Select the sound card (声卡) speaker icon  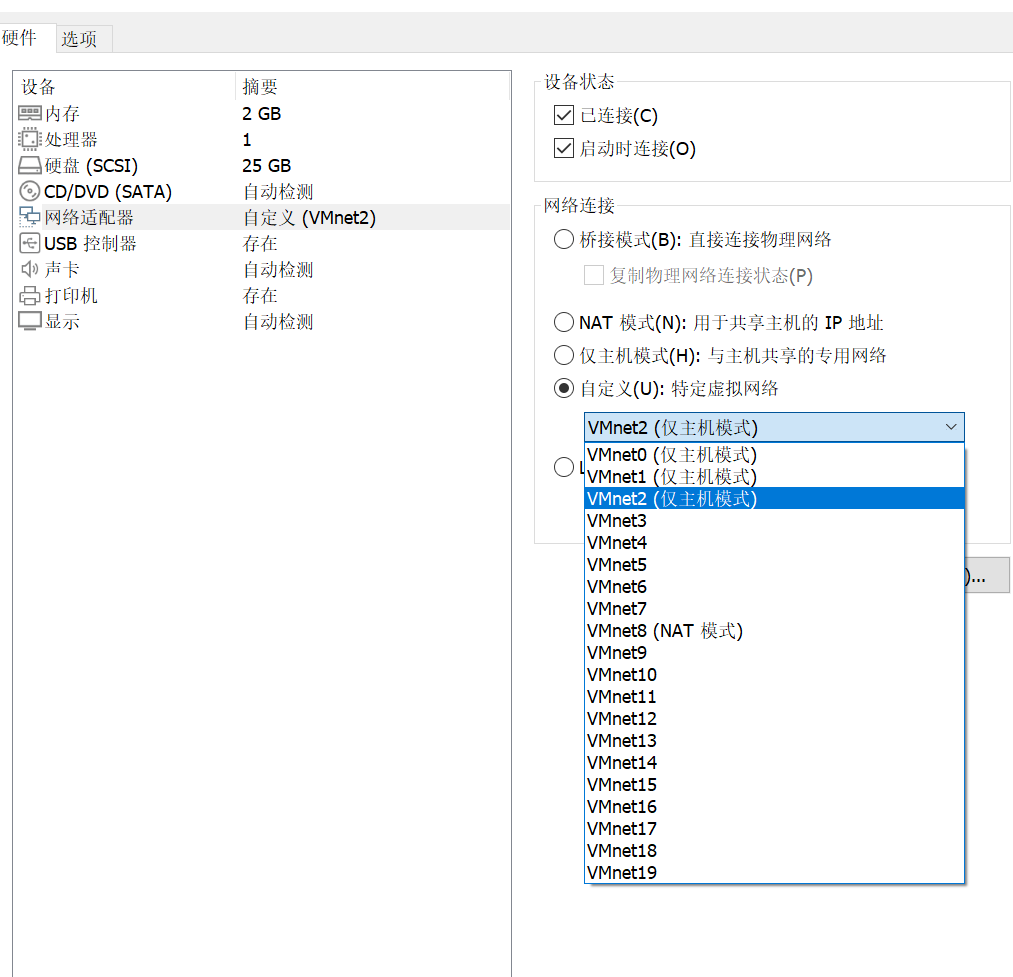pos(30,269)
